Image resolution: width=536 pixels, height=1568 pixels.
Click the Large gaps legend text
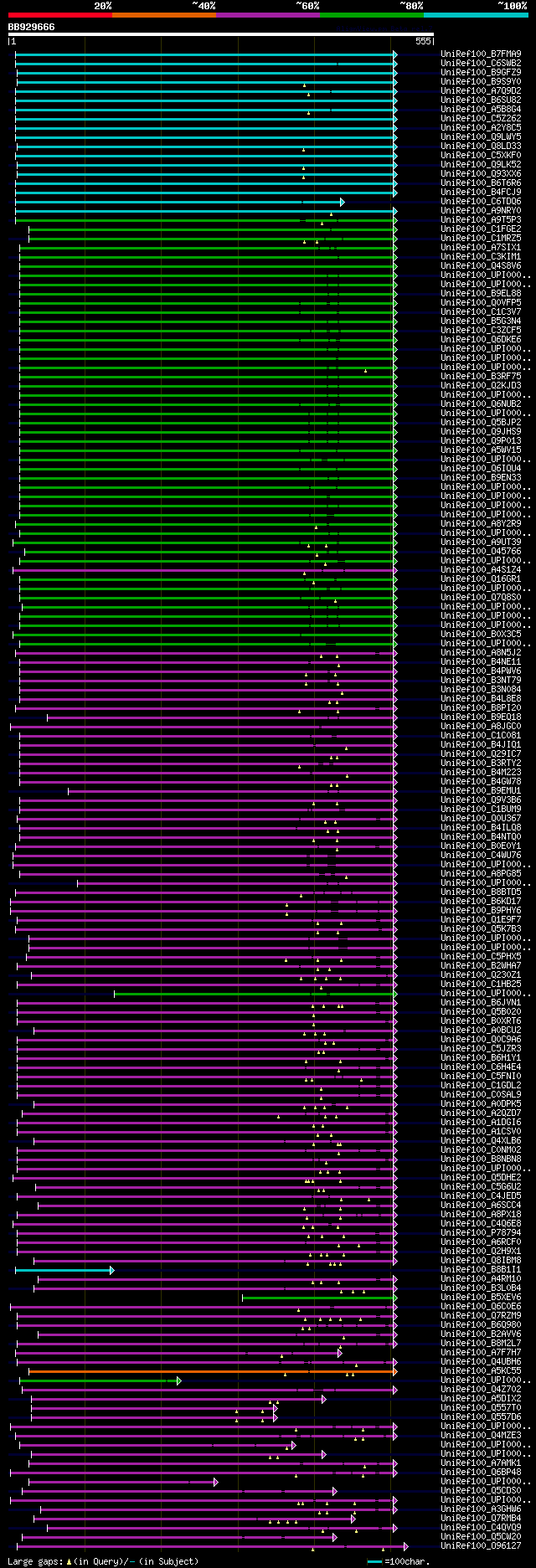tap(104, 1561)
